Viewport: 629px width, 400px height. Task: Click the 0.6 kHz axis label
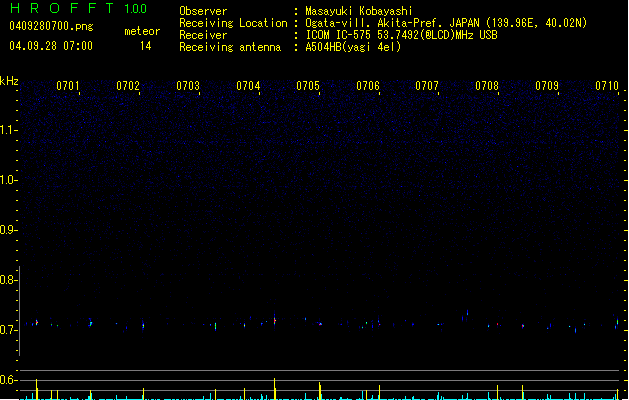tap(8, 380)
